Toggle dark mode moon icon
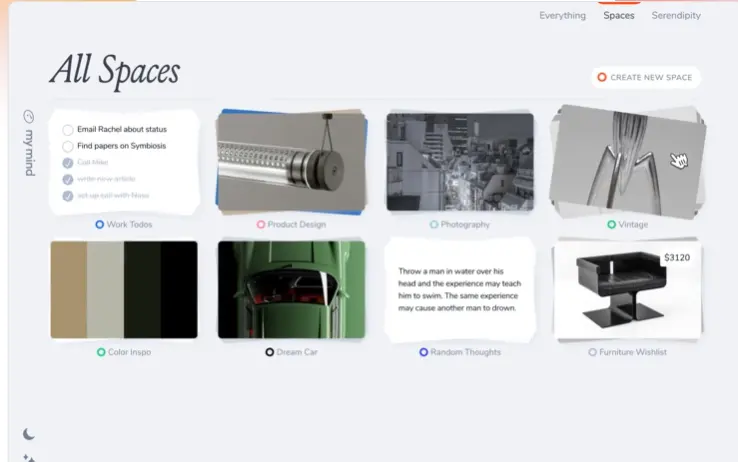The image size is (738, 462). 29,434
